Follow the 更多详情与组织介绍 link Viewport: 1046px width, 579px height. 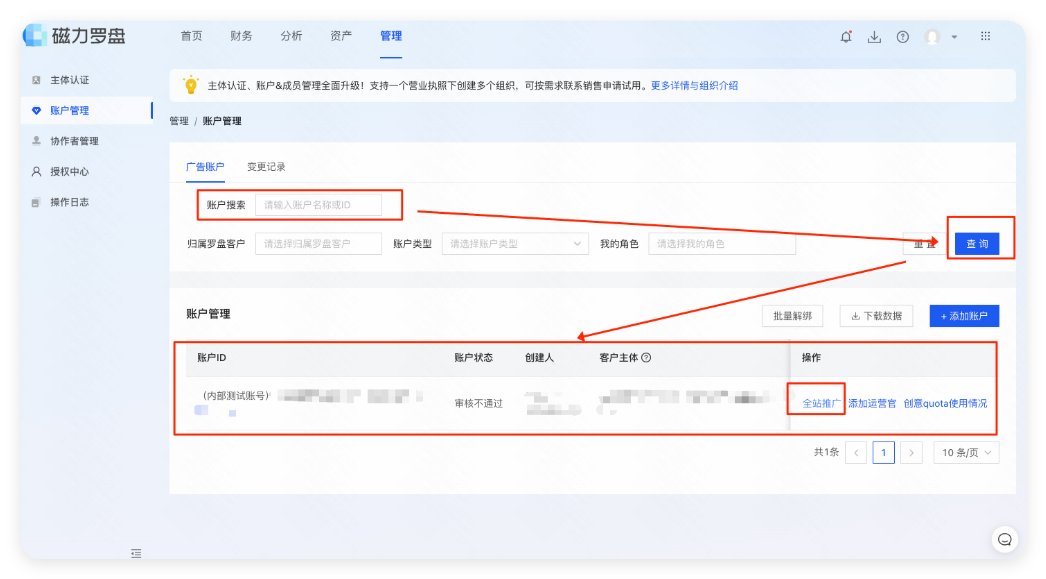coord(694,85)
